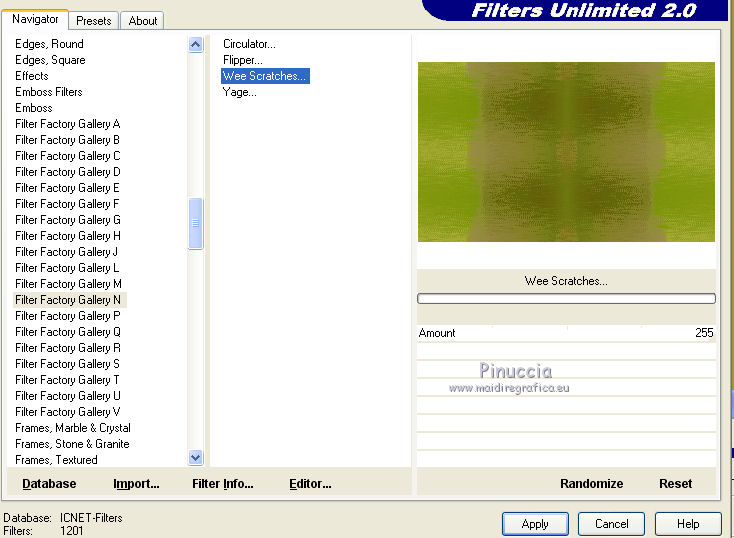Select Filter Factory Gallery N

pyautogui.click(x=70, y=300)
